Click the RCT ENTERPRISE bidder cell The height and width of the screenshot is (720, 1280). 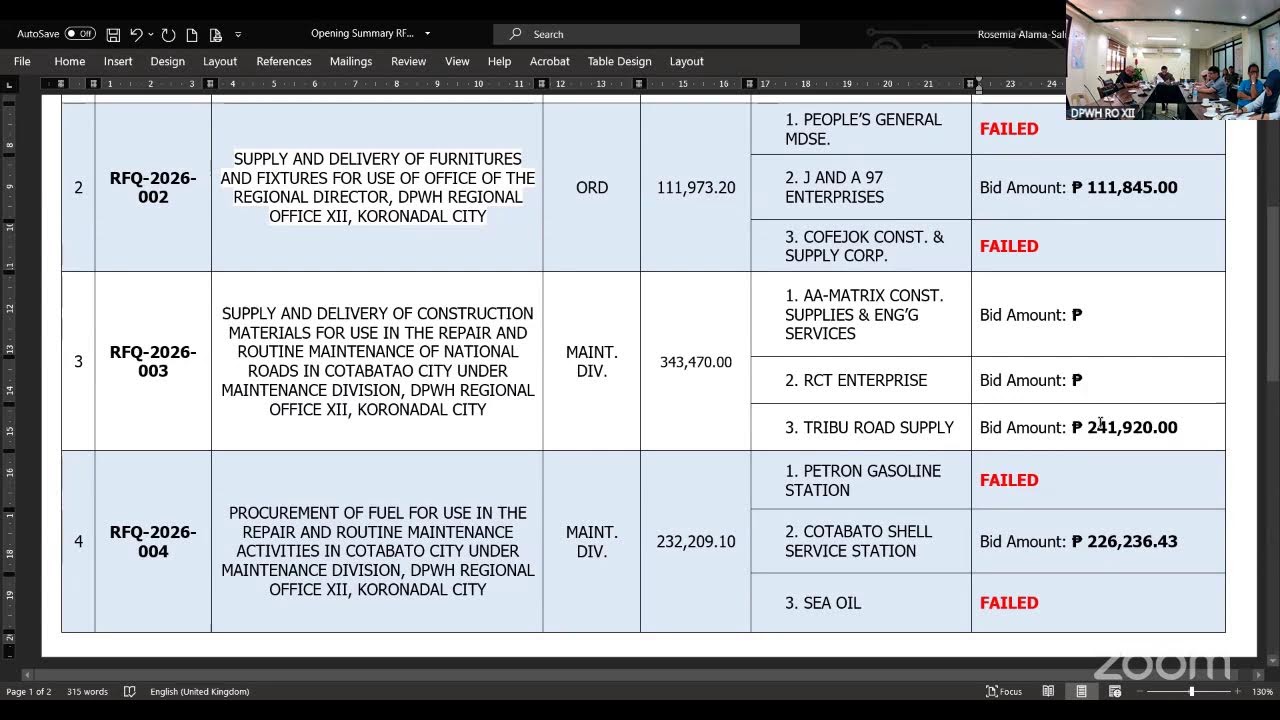point(861,380)
